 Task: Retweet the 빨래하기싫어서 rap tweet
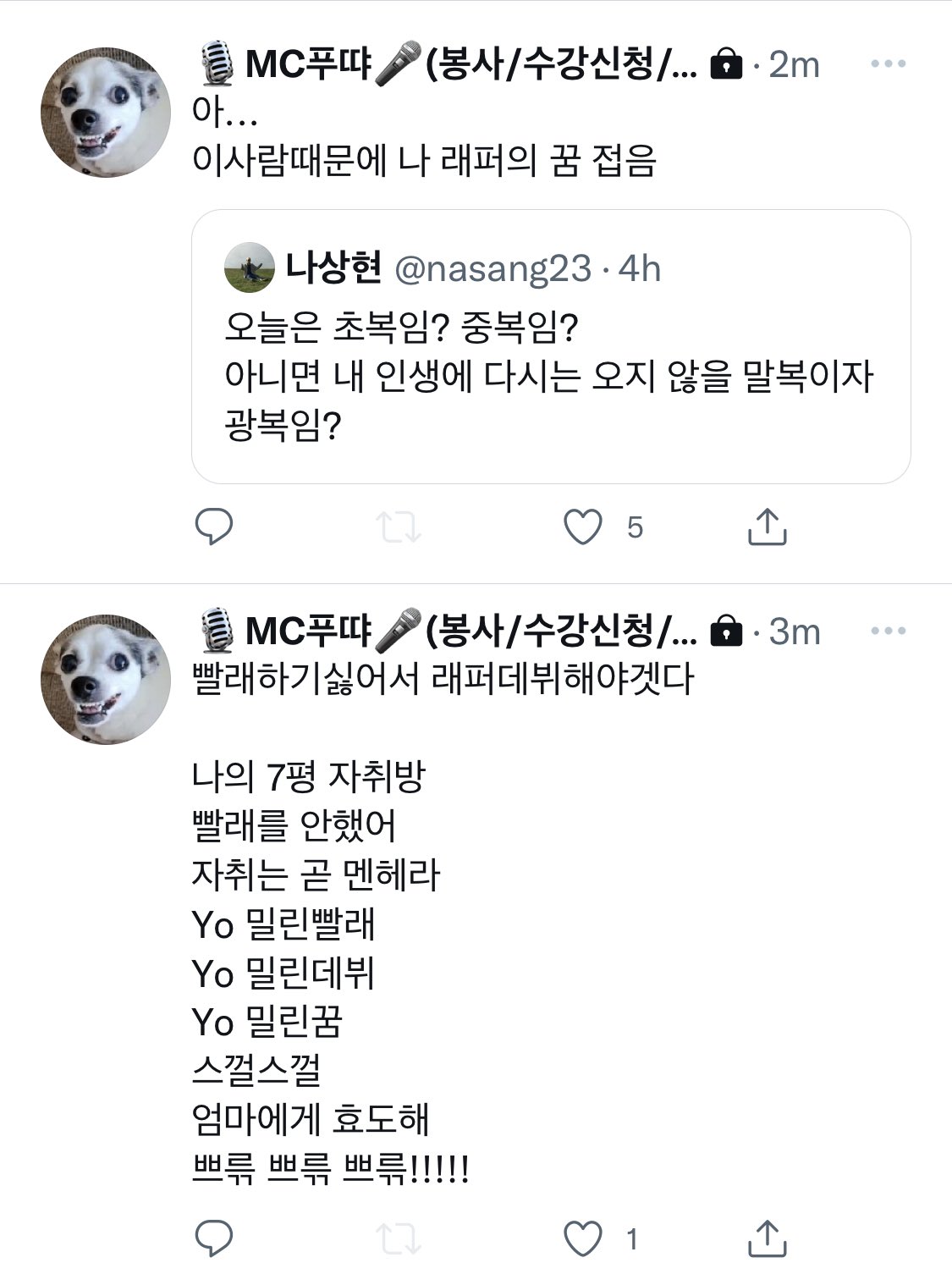(398, 1238)
